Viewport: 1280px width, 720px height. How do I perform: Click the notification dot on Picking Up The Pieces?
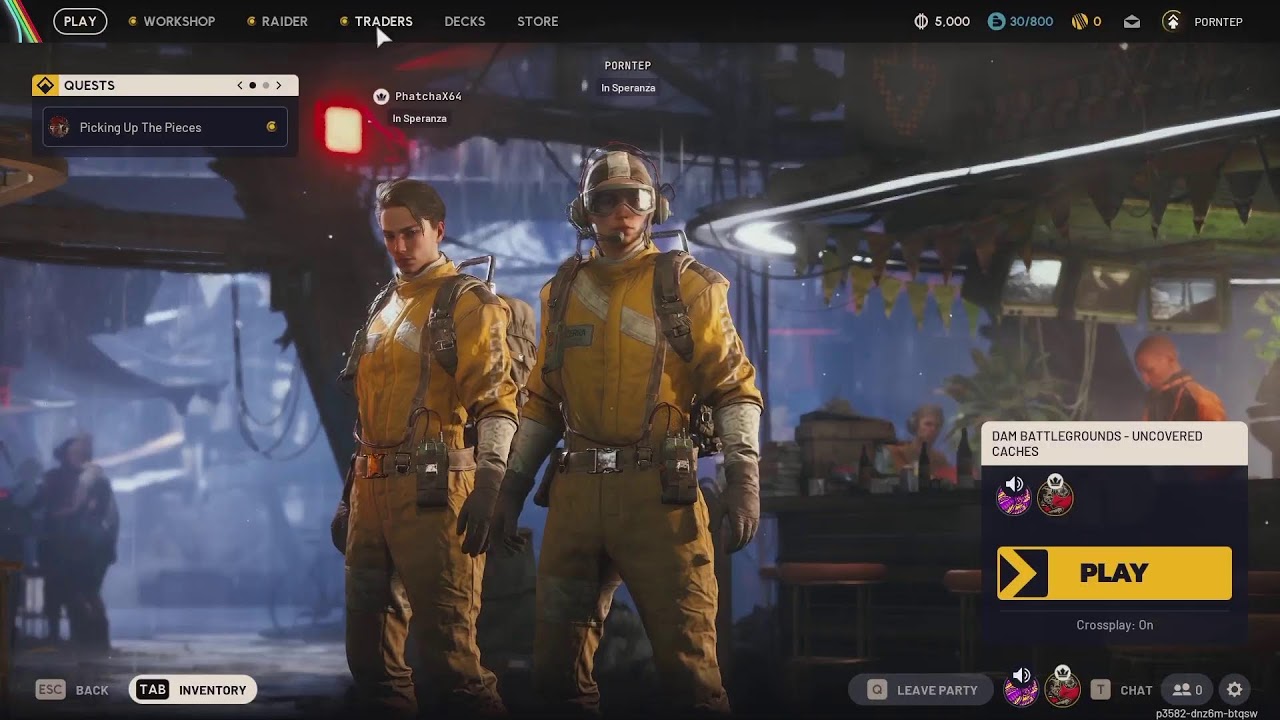pyautogui.click(x=271, y=127)
